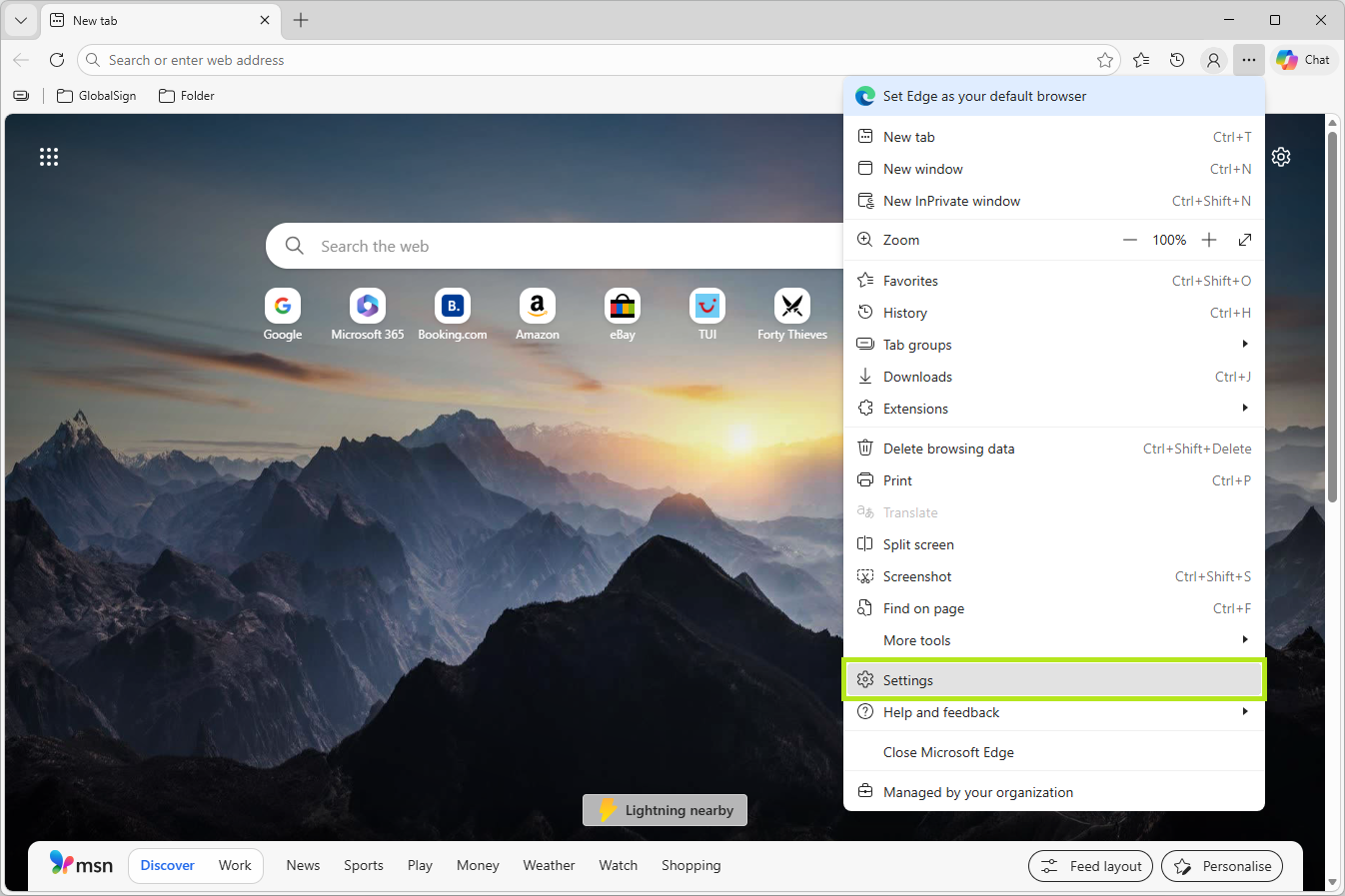Click the msn logo
Viewport: 1345px width, 896px height.
[x=81, y=864]
